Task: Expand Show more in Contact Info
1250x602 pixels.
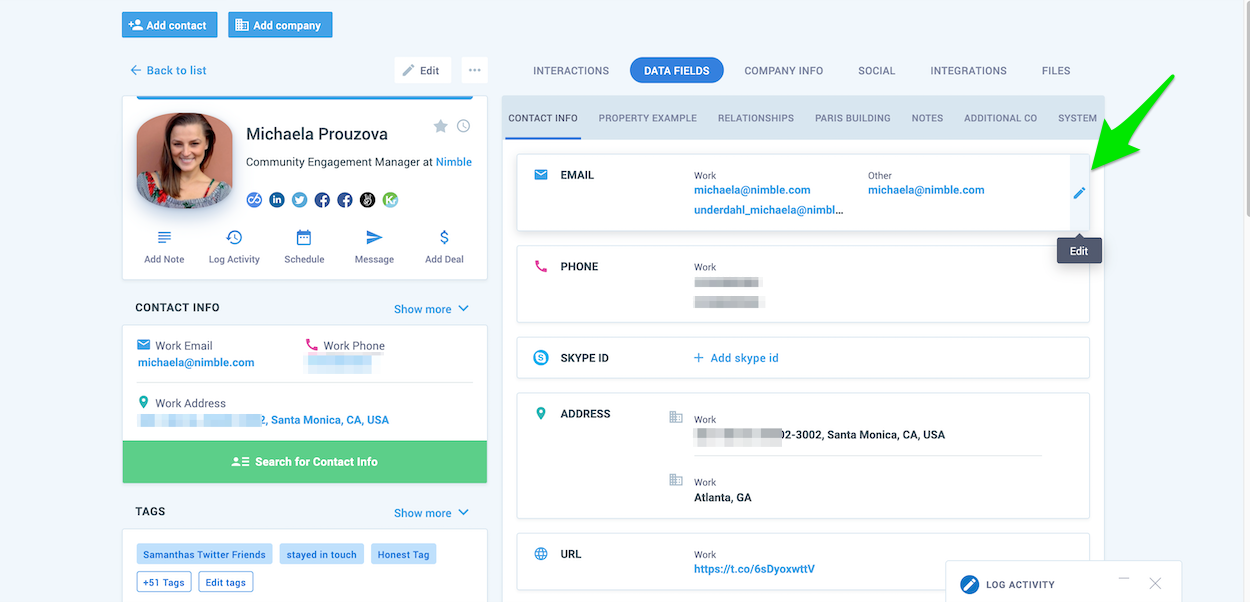Action: click(423, 309)
